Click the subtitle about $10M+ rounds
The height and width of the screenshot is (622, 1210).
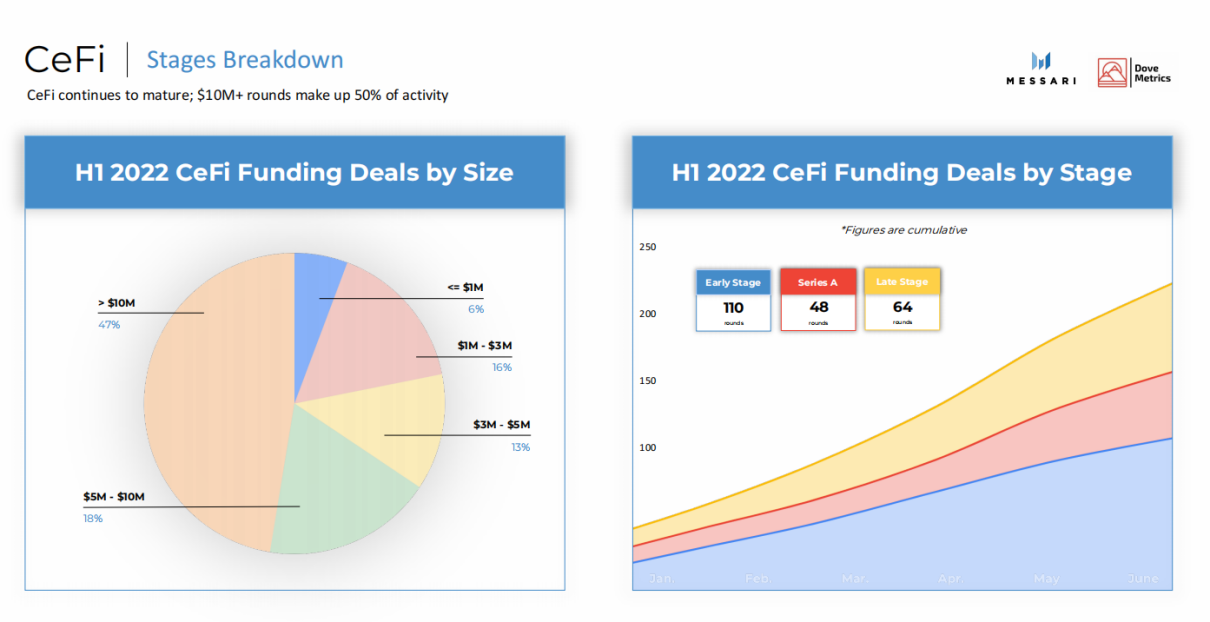click(237, 96)
